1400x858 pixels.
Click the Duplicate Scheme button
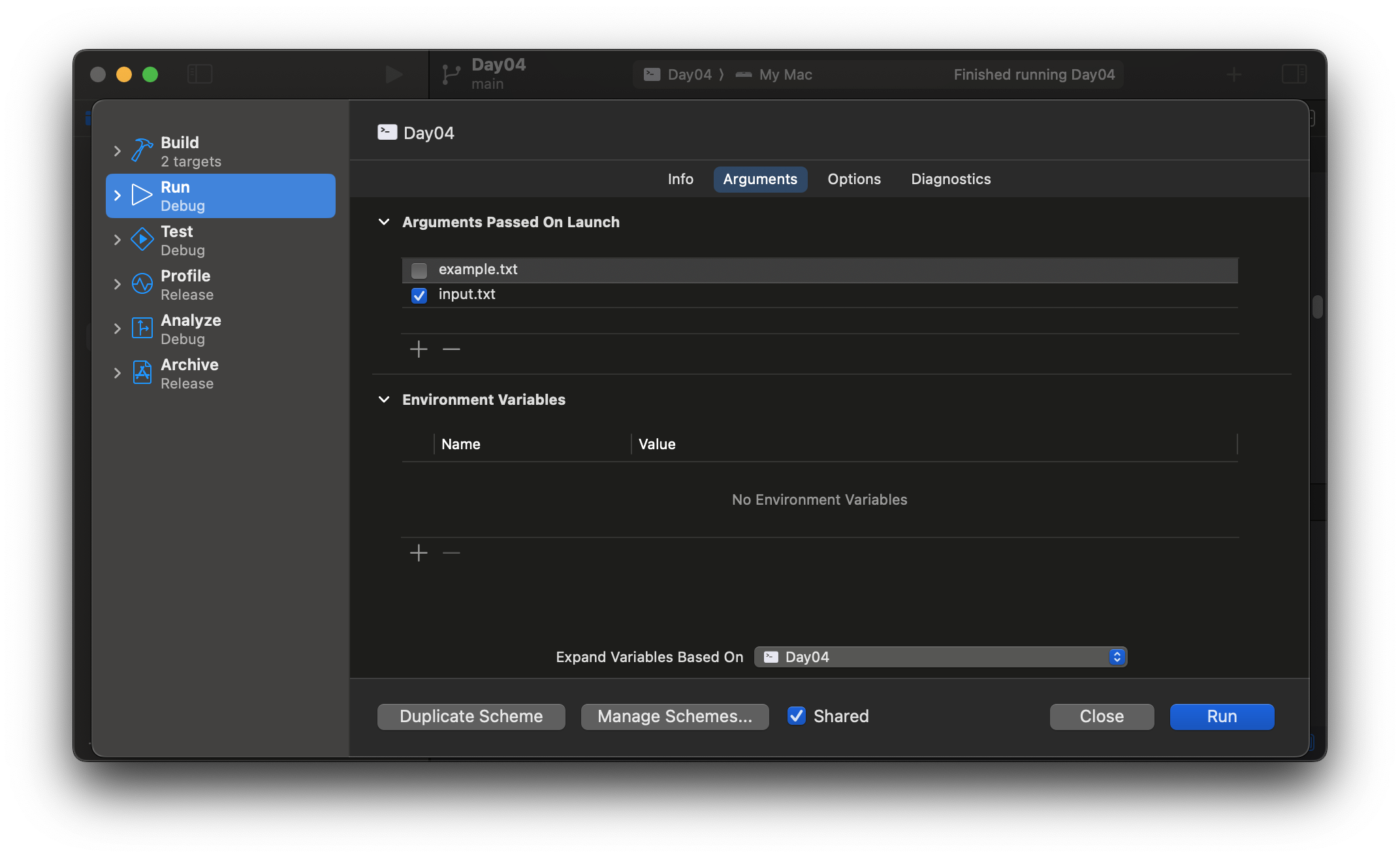click(471, 716)
